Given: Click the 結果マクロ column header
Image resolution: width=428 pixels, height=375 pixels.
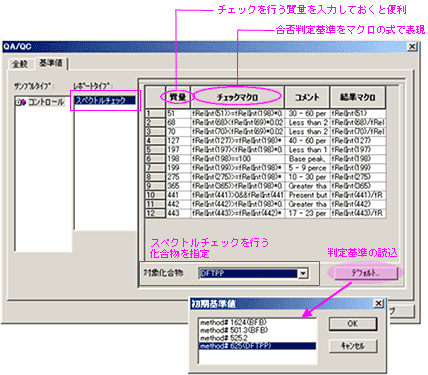Looking at the screenshot, I should click(x=358, y=97).
